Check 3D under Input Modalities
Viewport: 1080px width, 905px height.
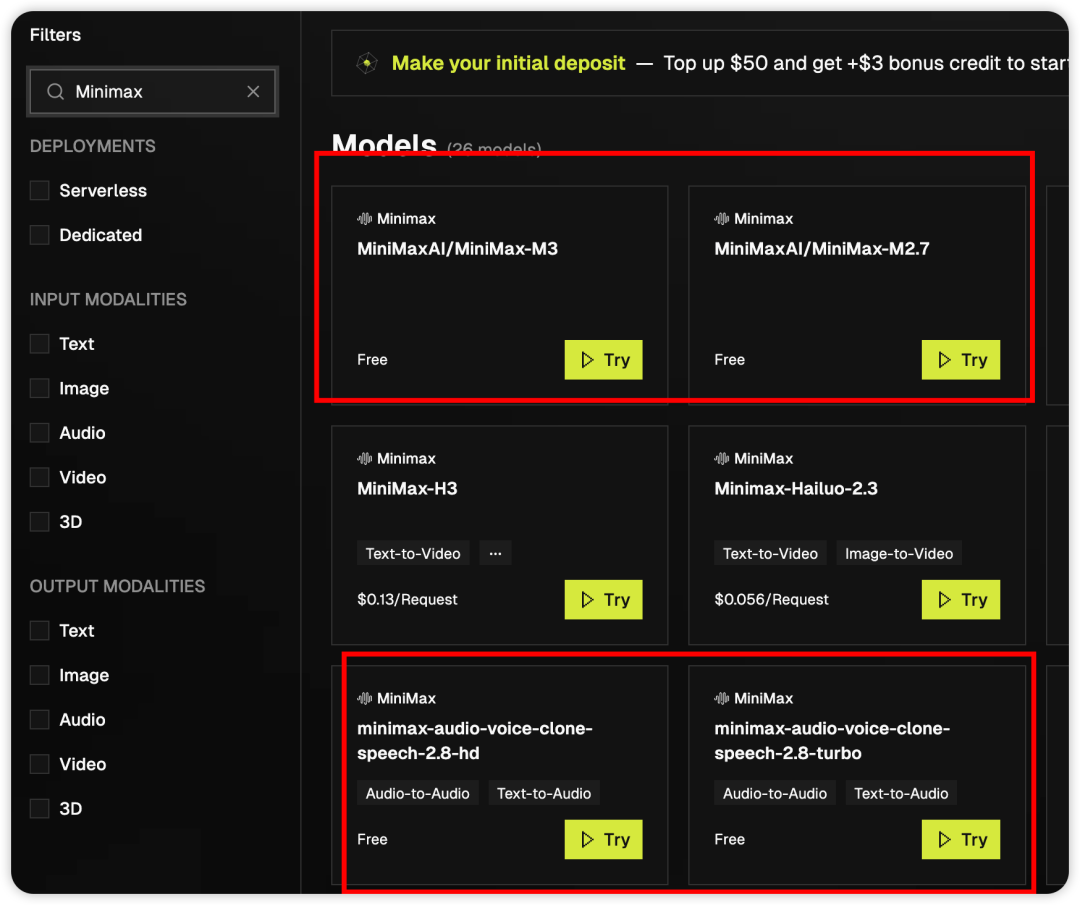(39, 521)
